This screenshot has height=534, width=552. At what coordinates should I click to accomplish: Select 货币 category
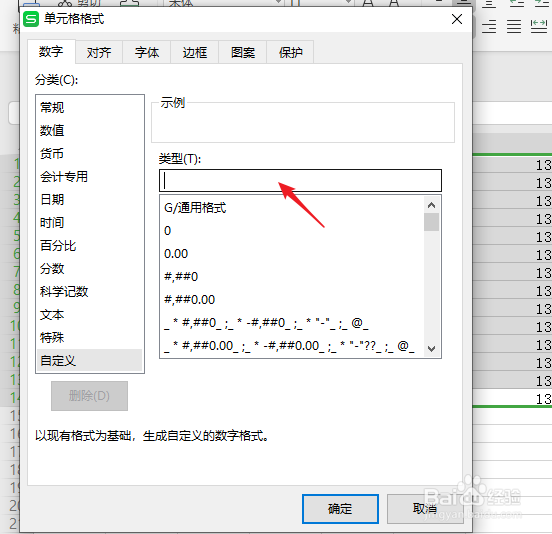tap(89, 153)
